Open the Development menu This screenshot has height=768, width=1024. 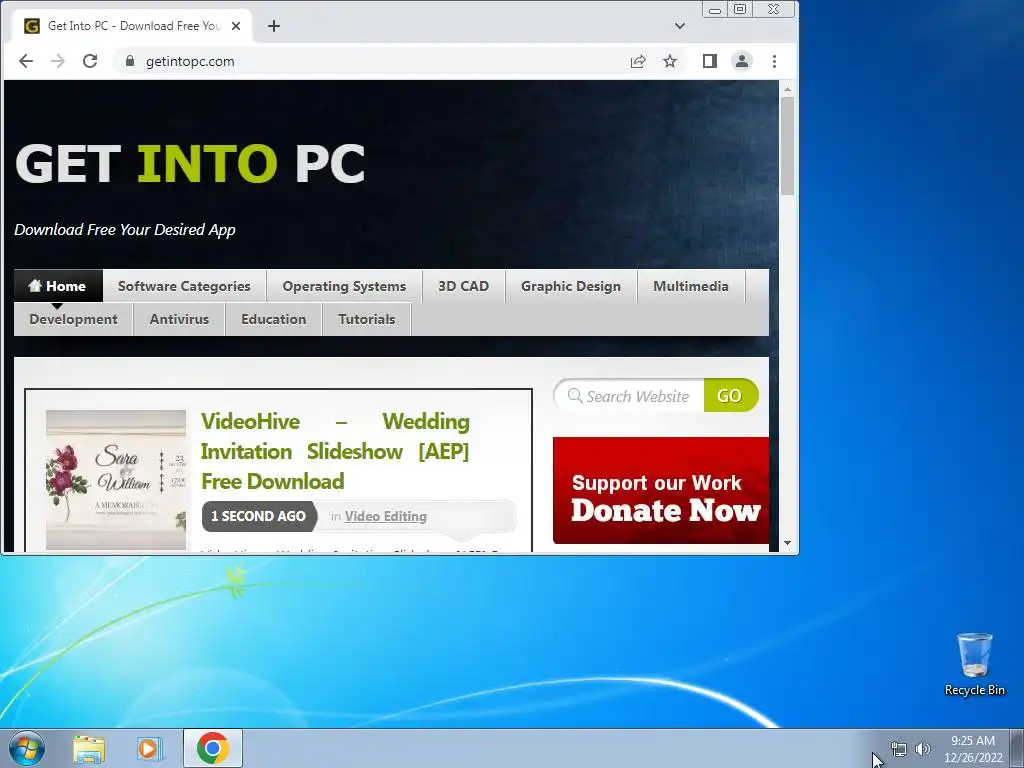(x=73, y=319)
